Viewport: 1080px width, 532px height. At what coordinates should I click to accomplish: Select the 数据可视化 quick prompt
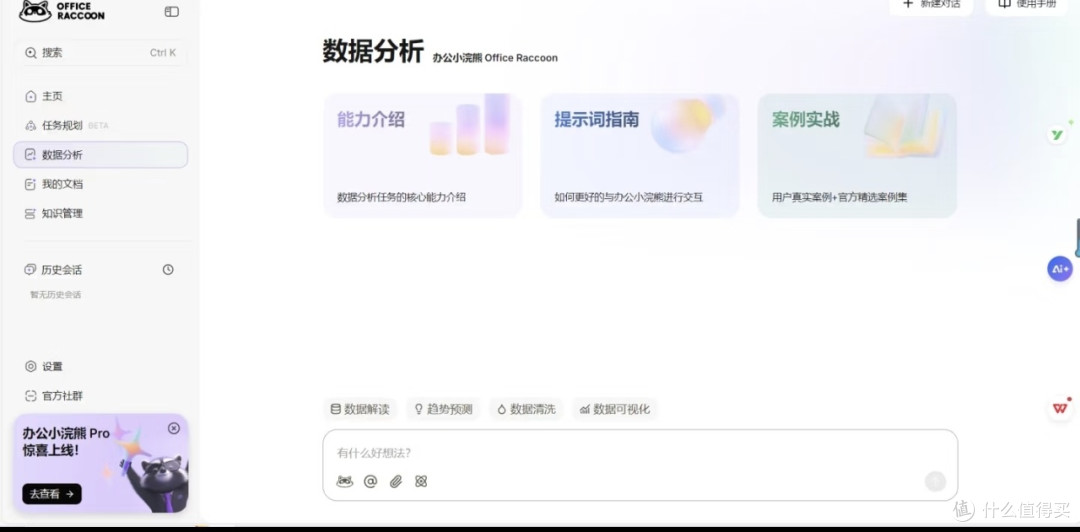click(x=614, y=409)
